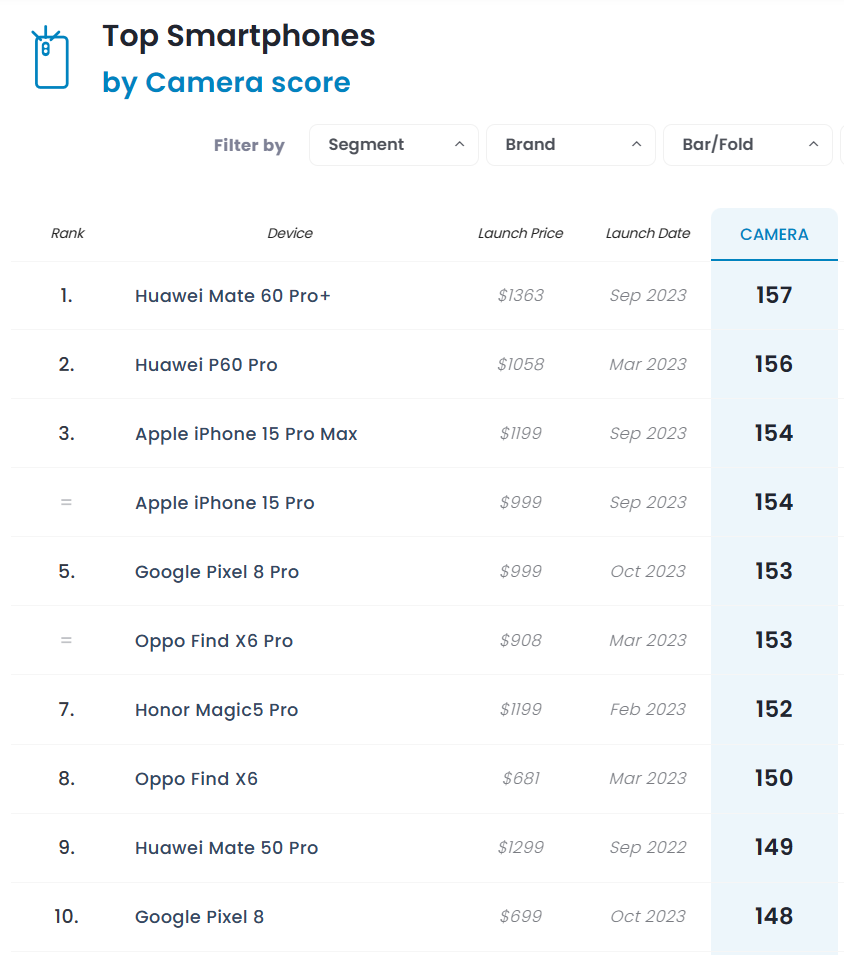Screen dimensions: 844x955
Task: Click the Segment dropdown chevron arrow
Action: (460, 144)
